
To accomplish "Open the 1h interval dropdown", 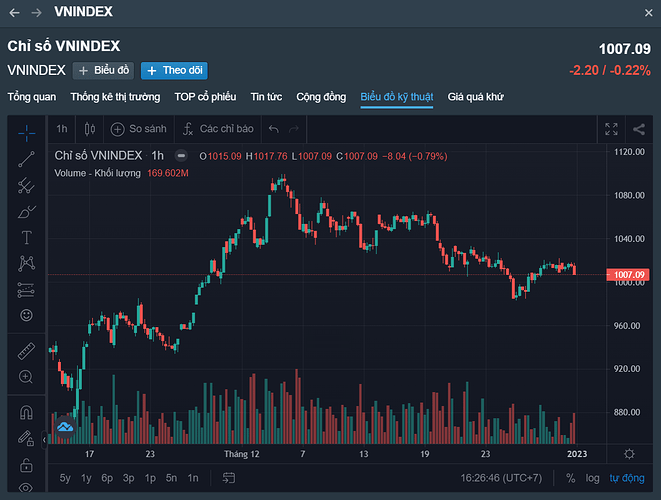I will tap(62, 129).
